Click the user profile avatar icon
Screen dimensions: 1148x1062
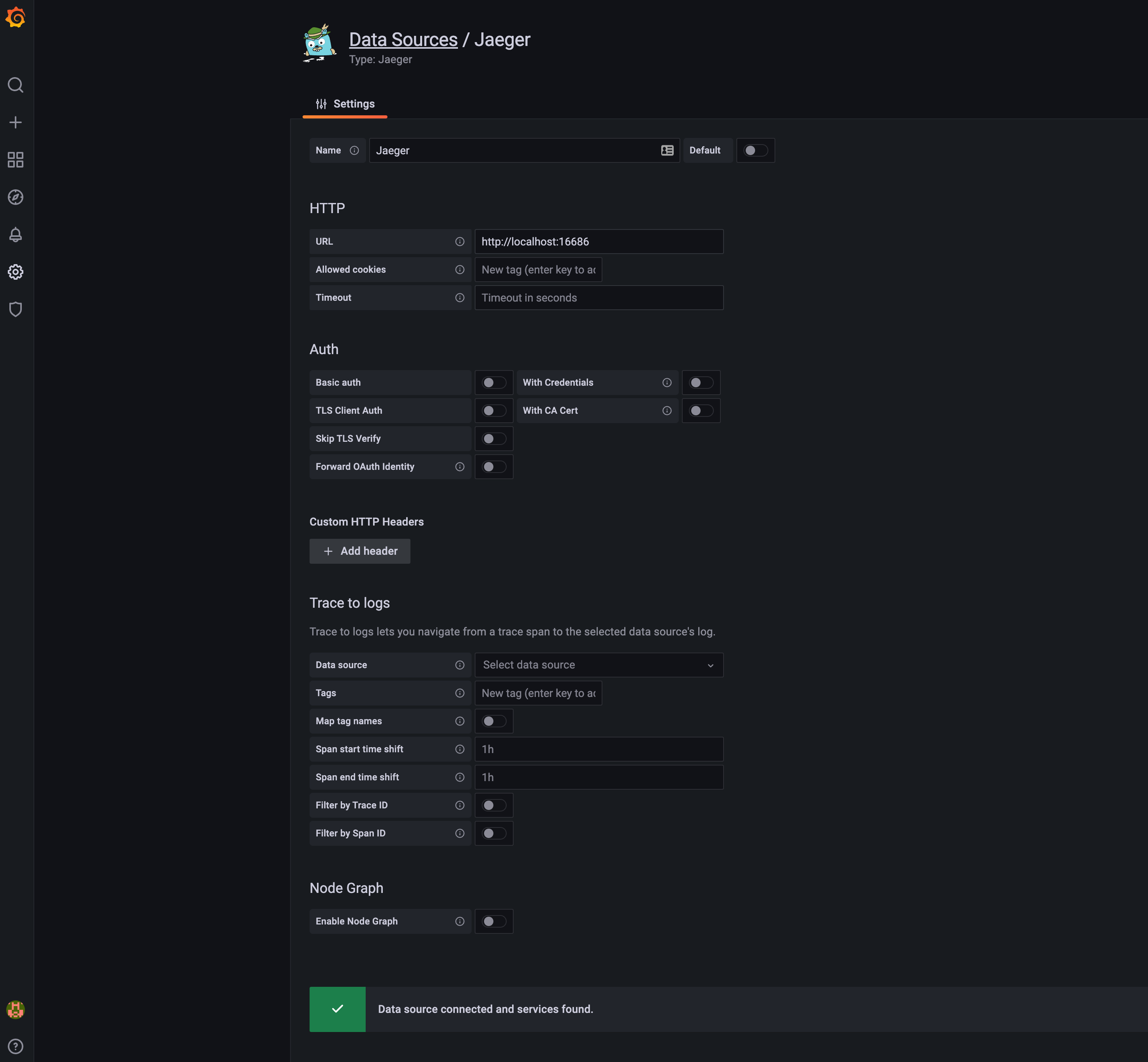click(x=15, y=1009)
